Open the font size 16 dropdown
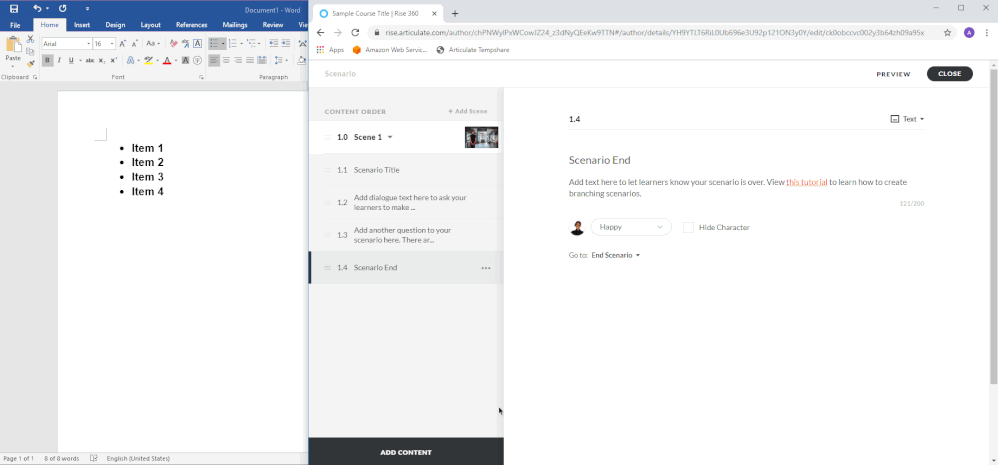This screenshot has height=465, width=998. 112,44
